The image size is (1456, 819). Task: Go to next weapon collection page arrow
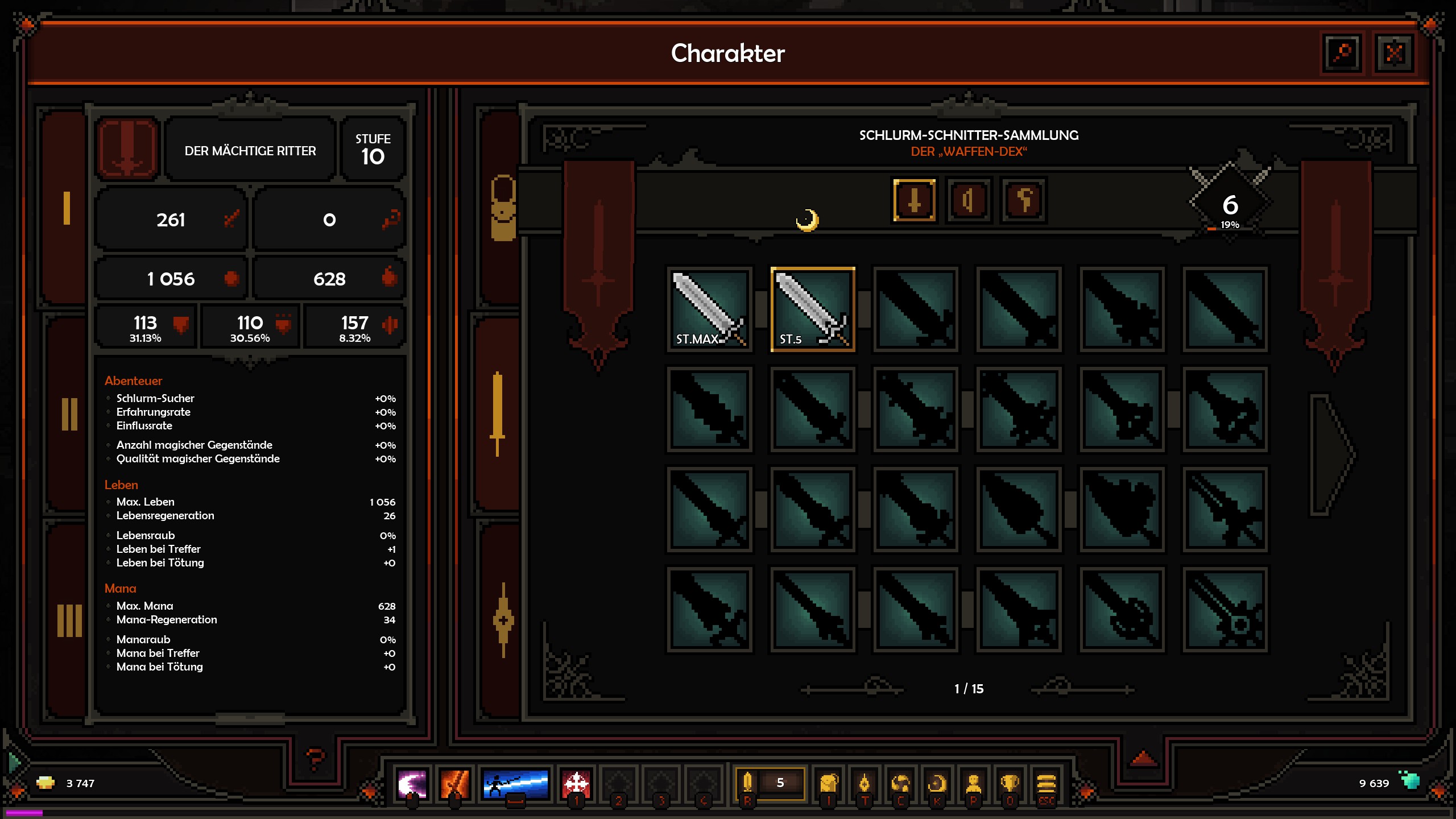[x=1333, y=454]
